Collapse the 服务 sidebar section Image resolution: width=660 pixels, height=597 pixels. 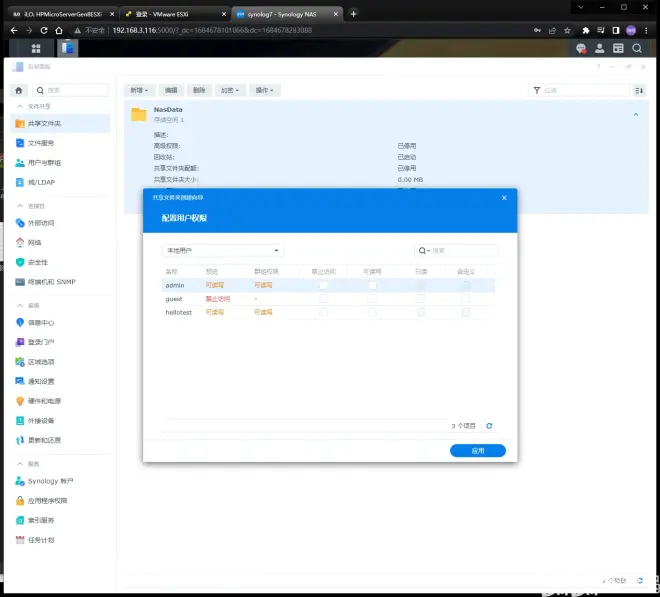(20, 464)
